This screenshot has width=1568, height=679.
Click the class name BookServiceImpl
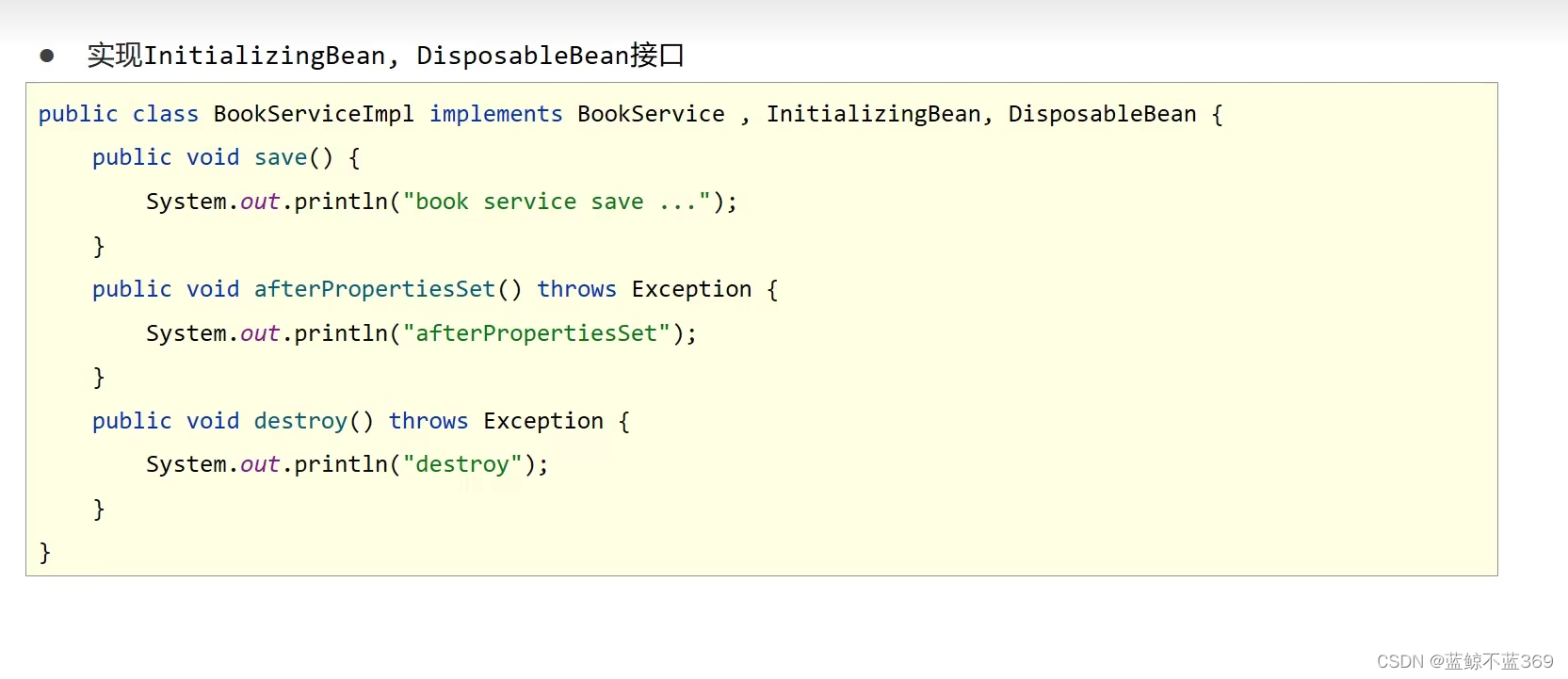coord(314,114)
